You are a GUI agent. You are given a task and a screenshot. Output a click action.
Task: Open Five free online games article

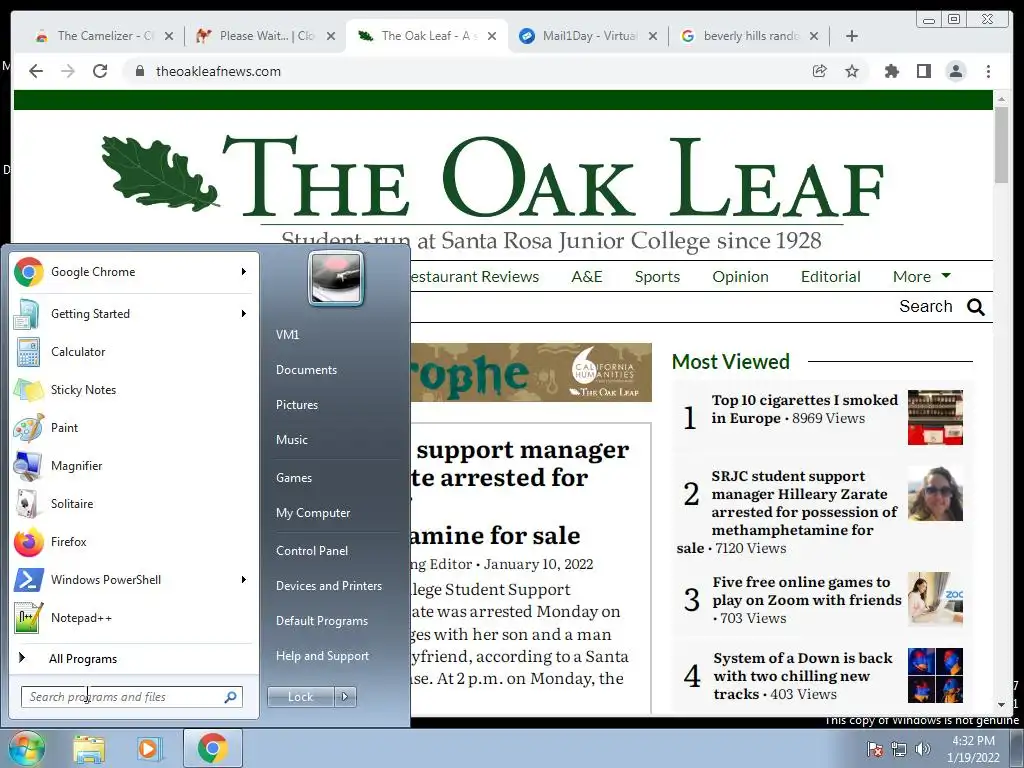(807, 591)
